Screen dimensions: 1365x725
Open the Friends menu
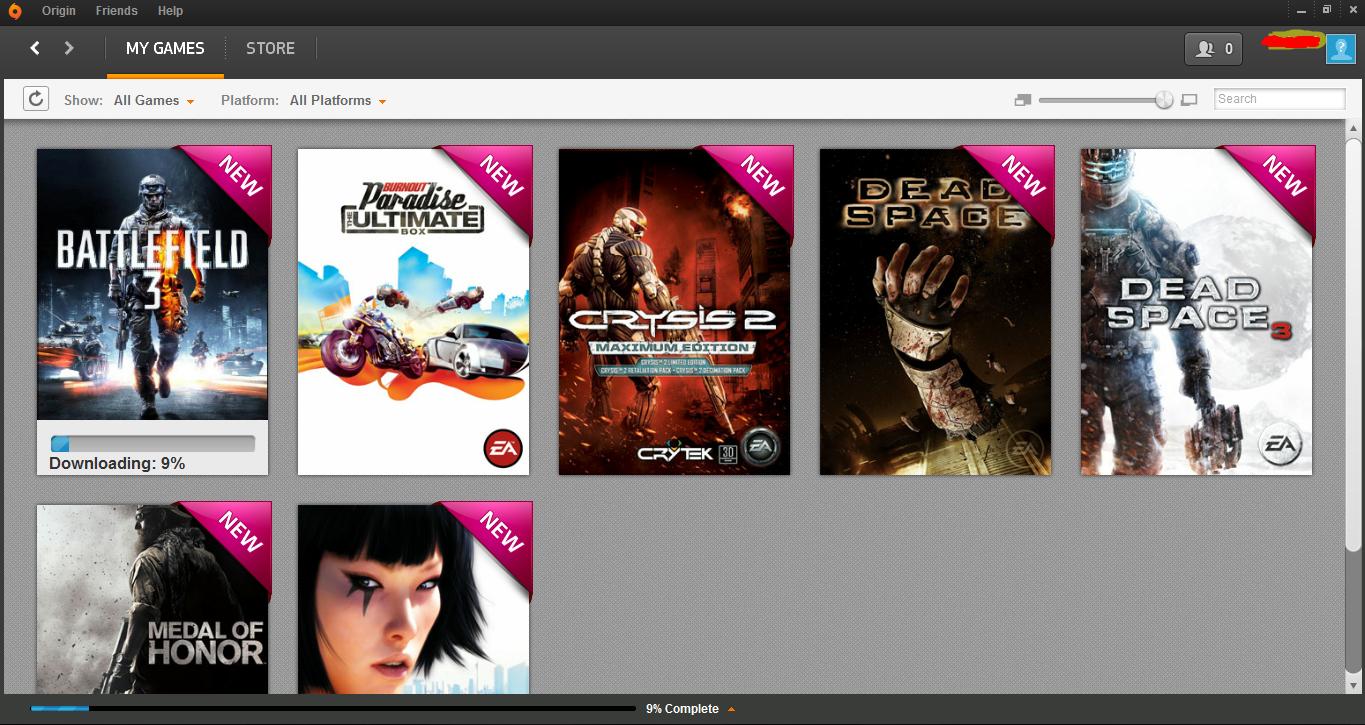[x=117, y=11]
